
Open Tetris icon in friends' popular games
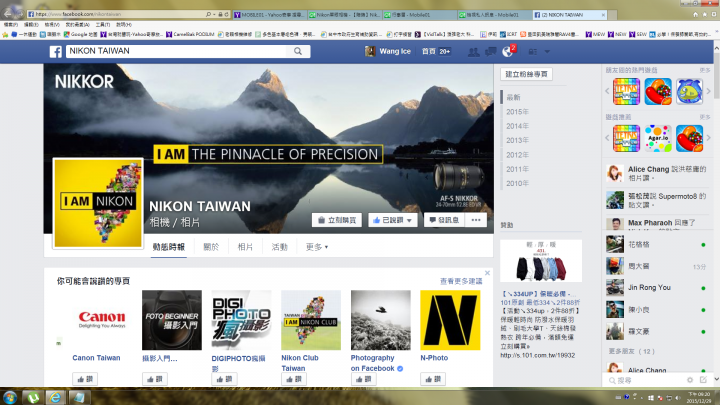tap(626, 91)
